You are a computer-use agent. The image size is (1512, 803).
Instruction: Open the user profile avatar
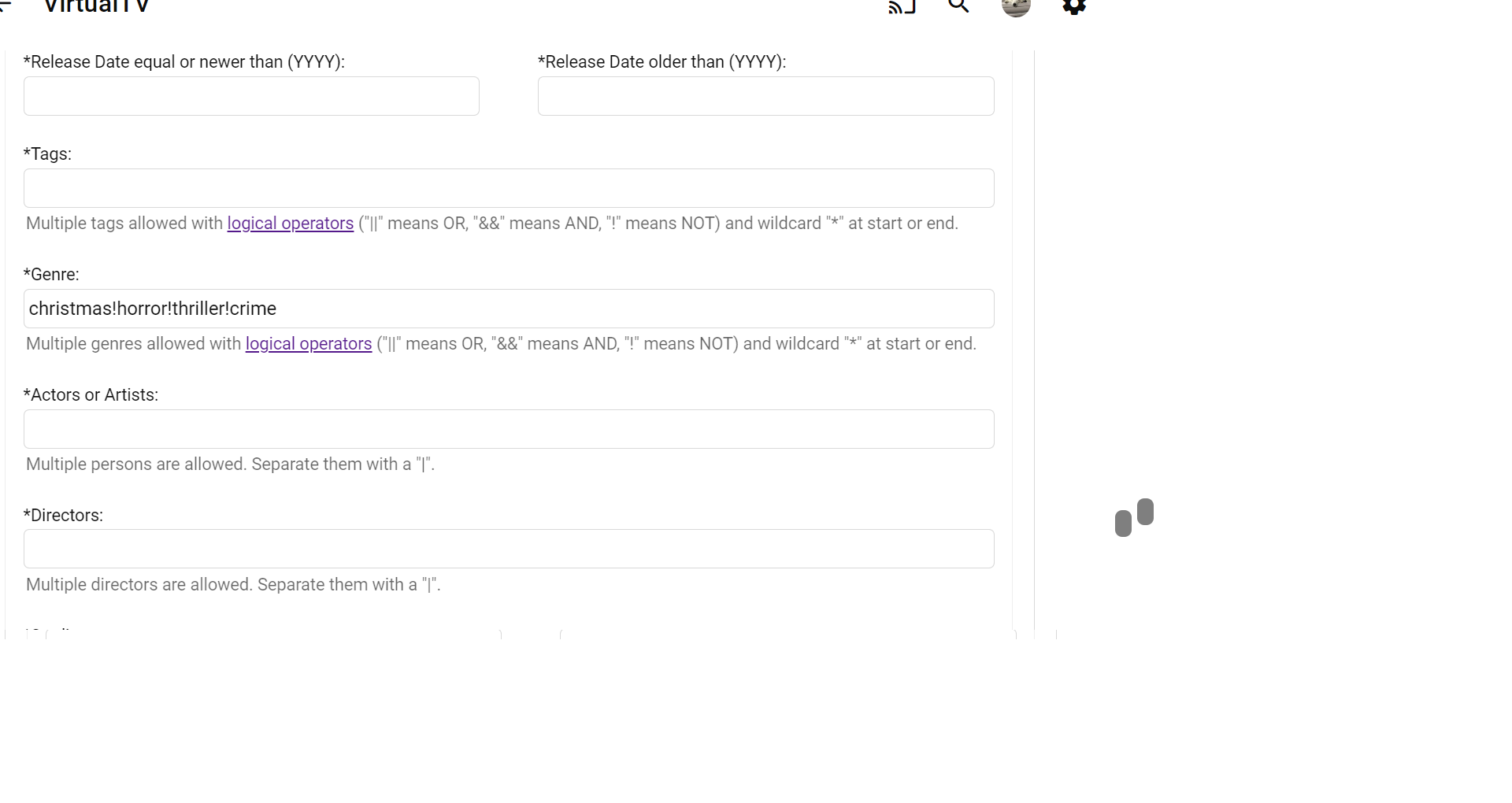[1016, 7]
